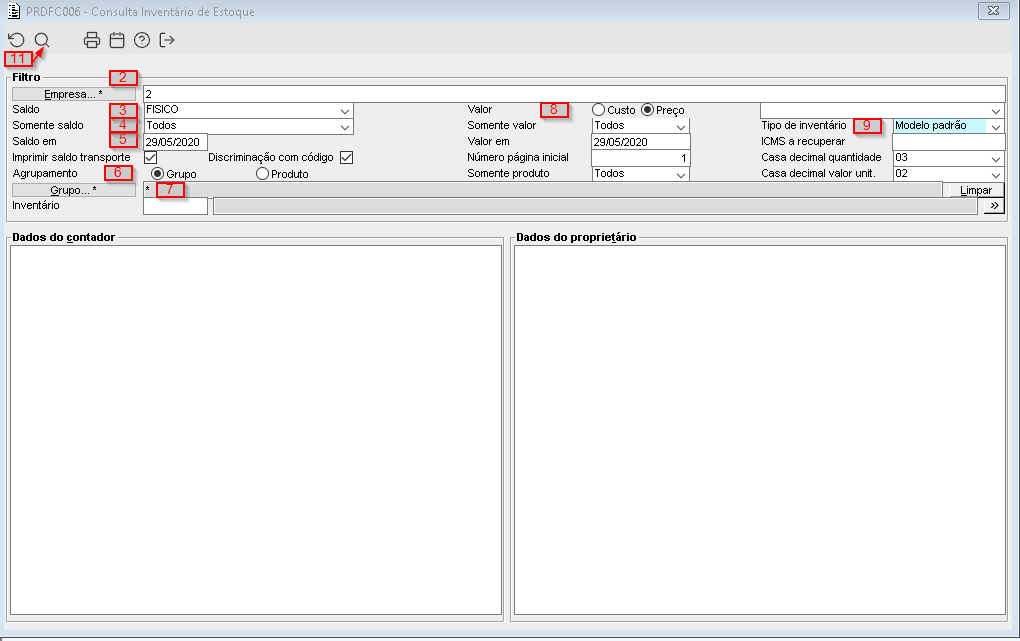The width and height of the screenshot is (1020, 641).
Task: Click the exit door icon
Action: pos(167,40)
